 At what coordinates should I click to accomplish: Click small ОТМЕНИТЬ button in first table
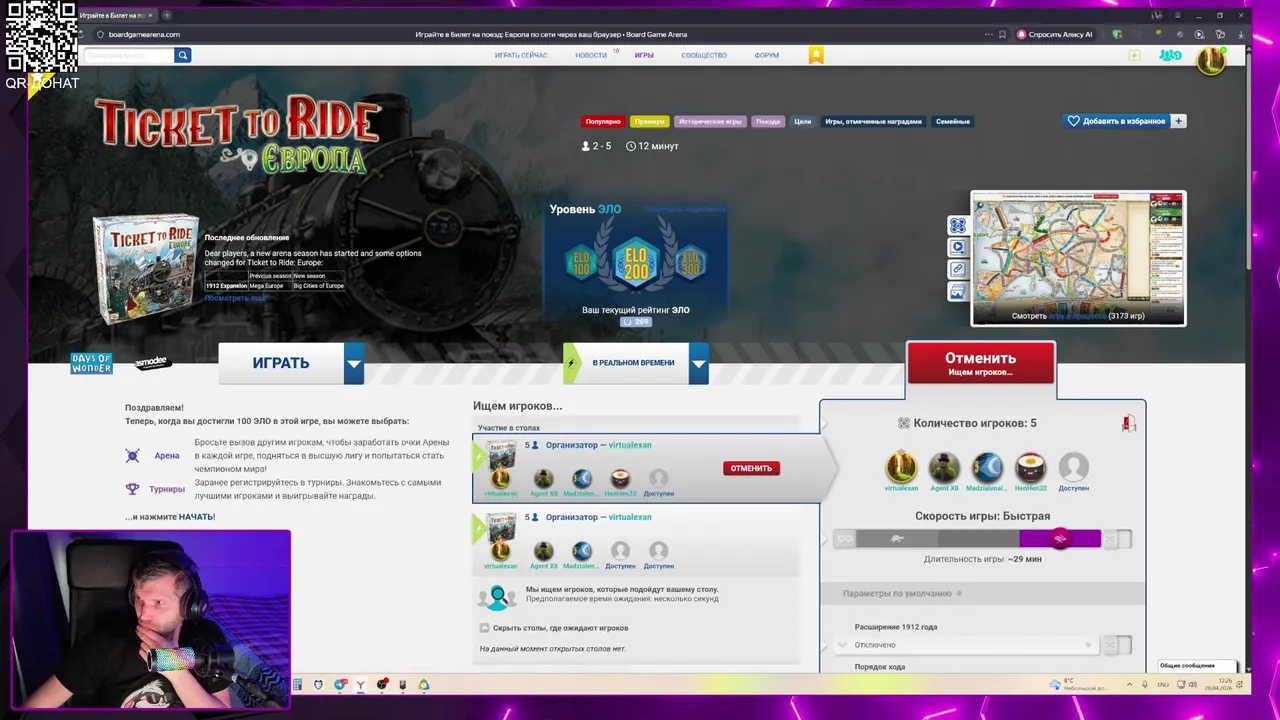pyautogui.click(x=751, y=468)
